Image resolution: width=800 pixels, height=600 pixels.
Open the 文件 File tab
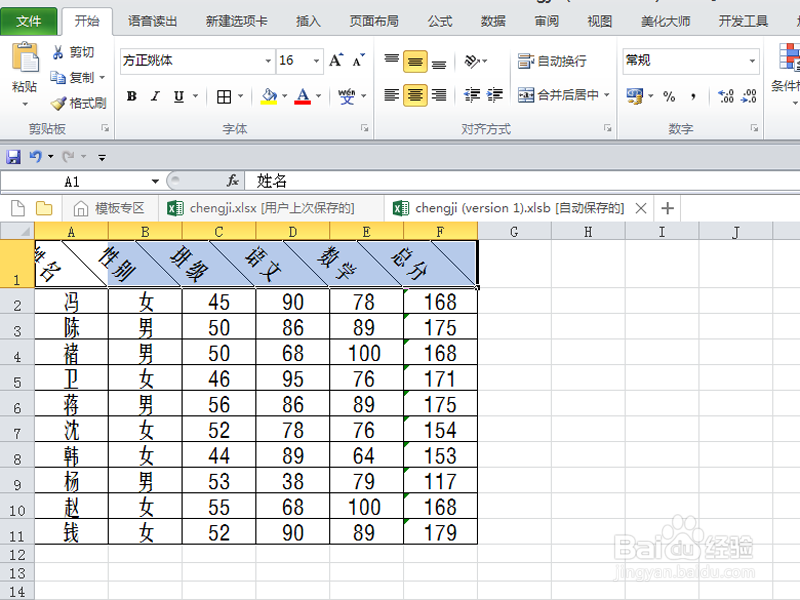point(29,21)
